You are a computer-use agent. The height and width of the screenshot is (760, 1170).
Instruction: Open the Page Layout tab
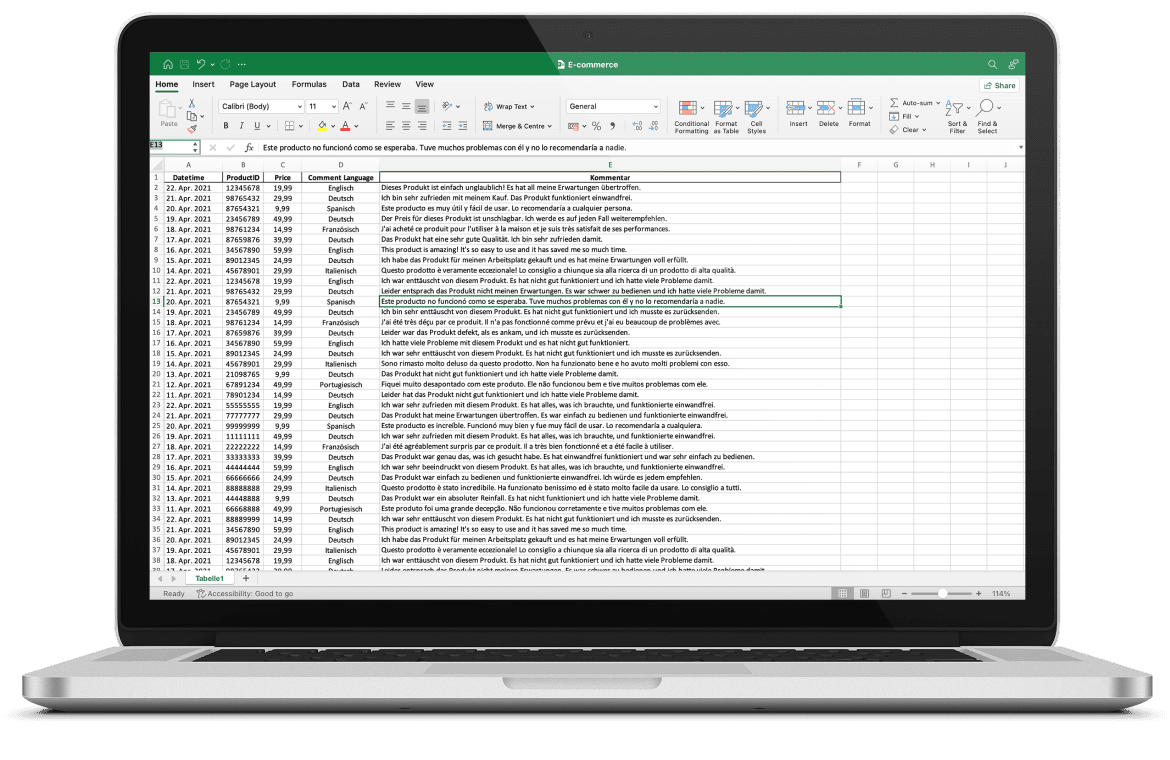252,85
